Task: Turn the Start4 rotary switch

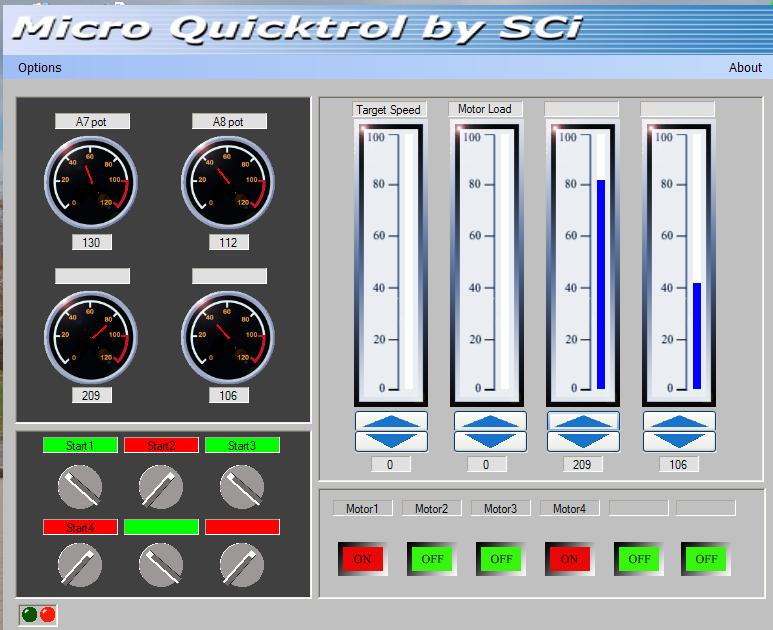Action: tap(80, 564)
